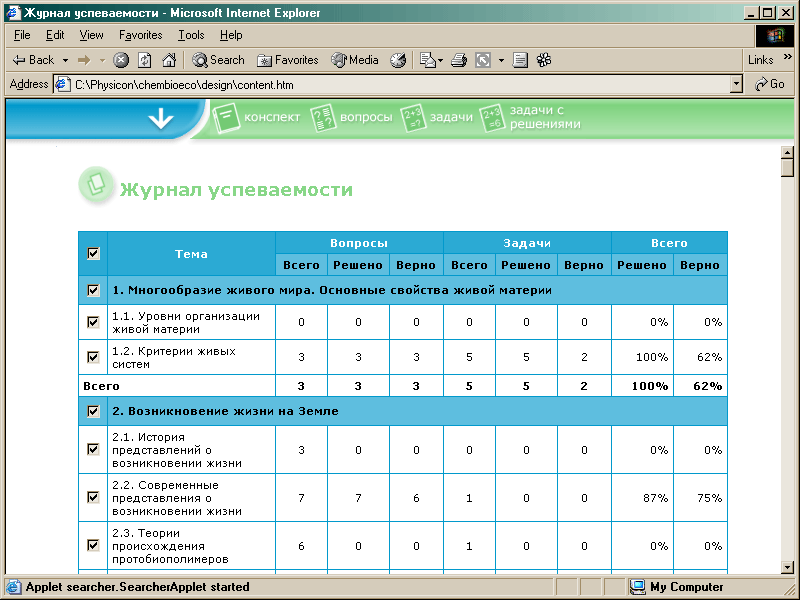Uncheck 1.2 Критерии живых систем checkbox

pyautogui.click(x=93, y=357)
